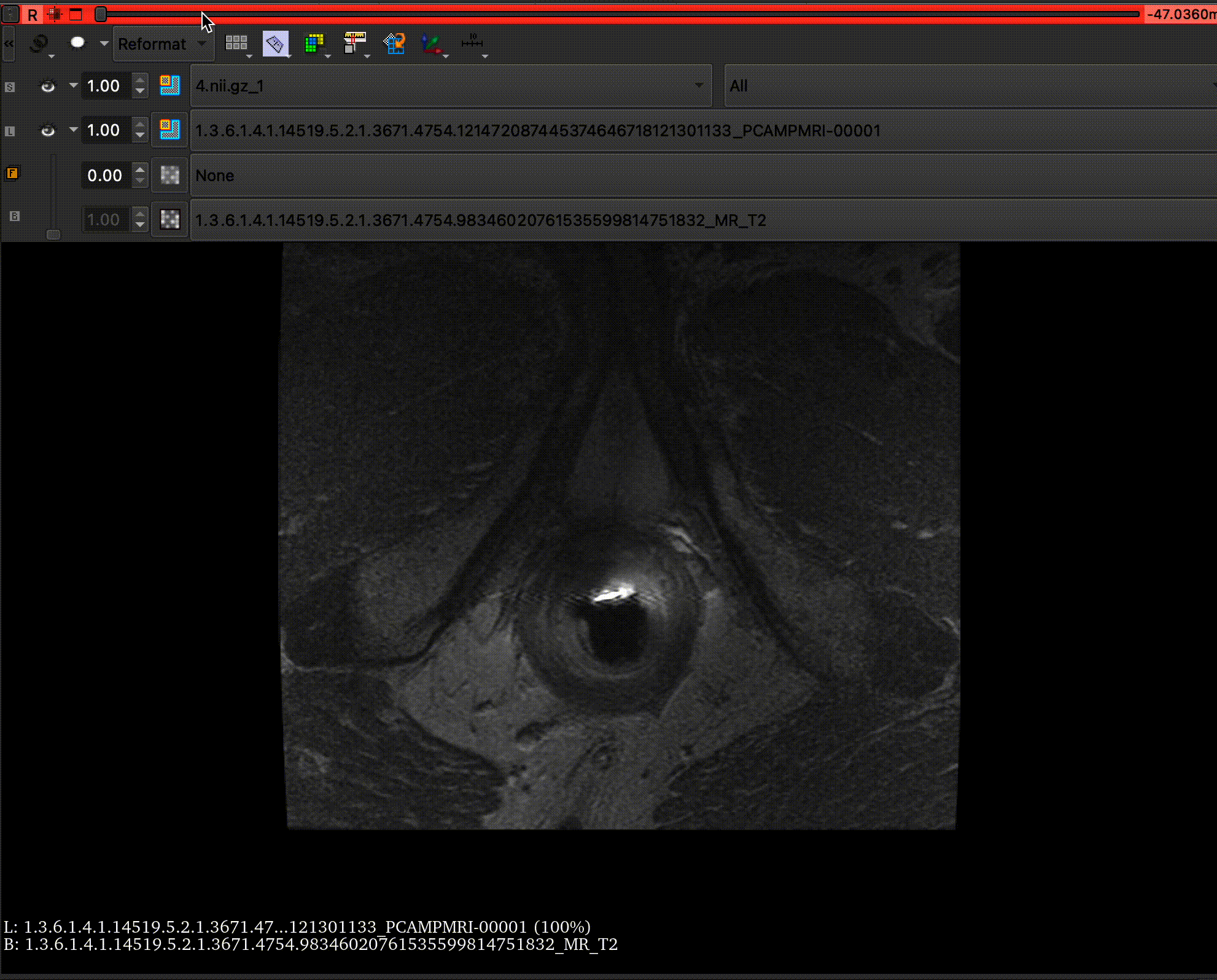This screenshot has height=980, width=1217.
Task: Toggle slice link control icon
Action: pos(39,43)
